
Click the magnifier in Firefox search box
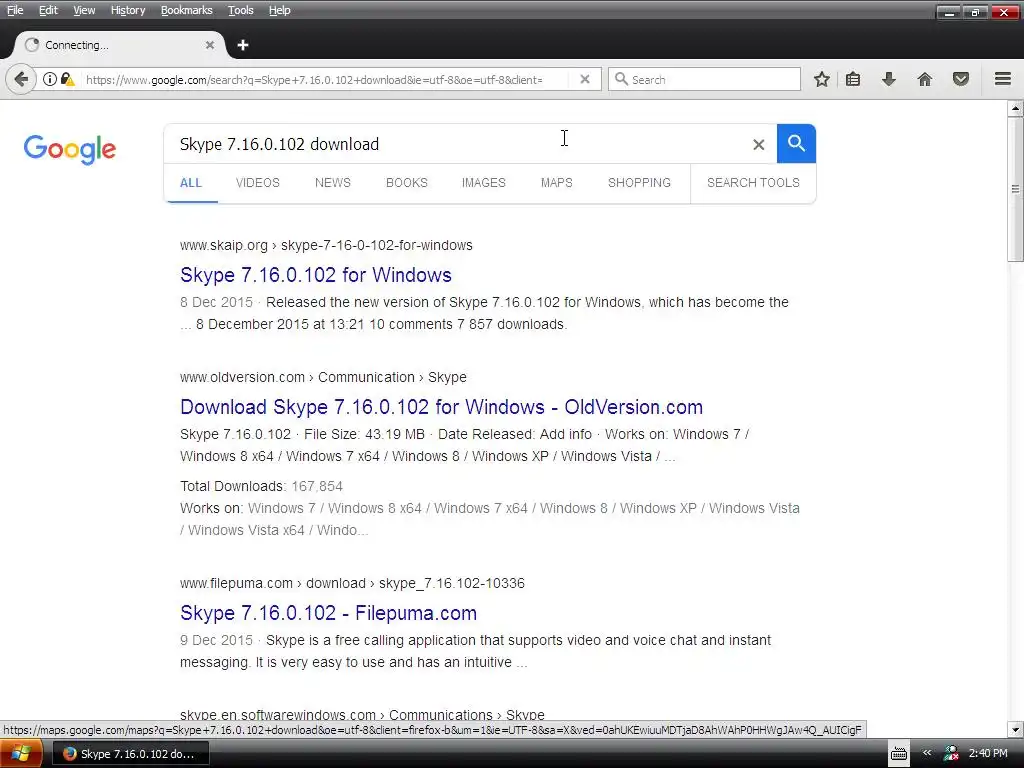(x=621, y=79)
